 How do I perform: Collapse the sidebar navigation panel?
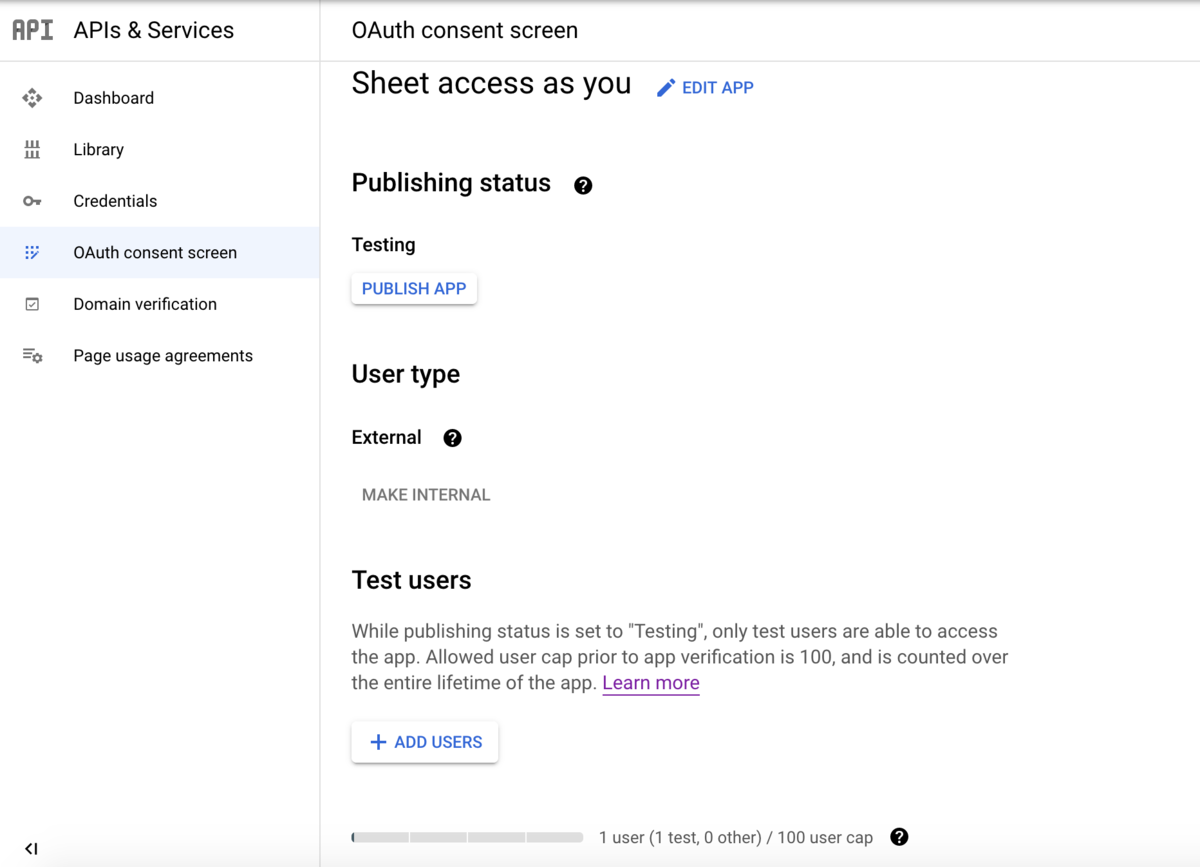click(31, 848)
